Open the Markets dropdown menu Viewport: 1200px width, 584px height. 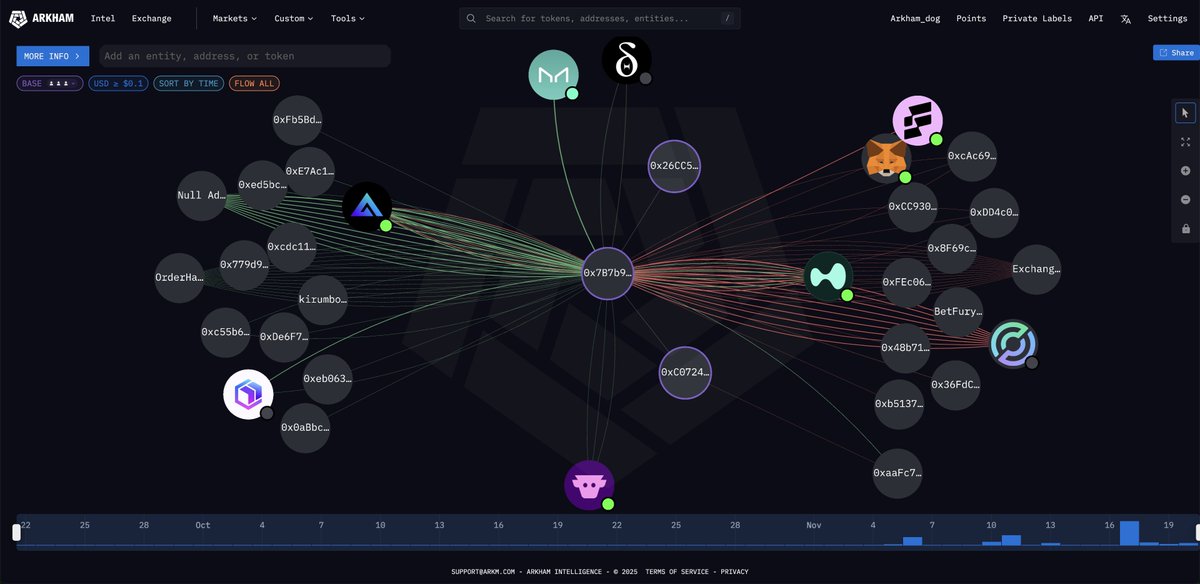[x=232, y=18]
